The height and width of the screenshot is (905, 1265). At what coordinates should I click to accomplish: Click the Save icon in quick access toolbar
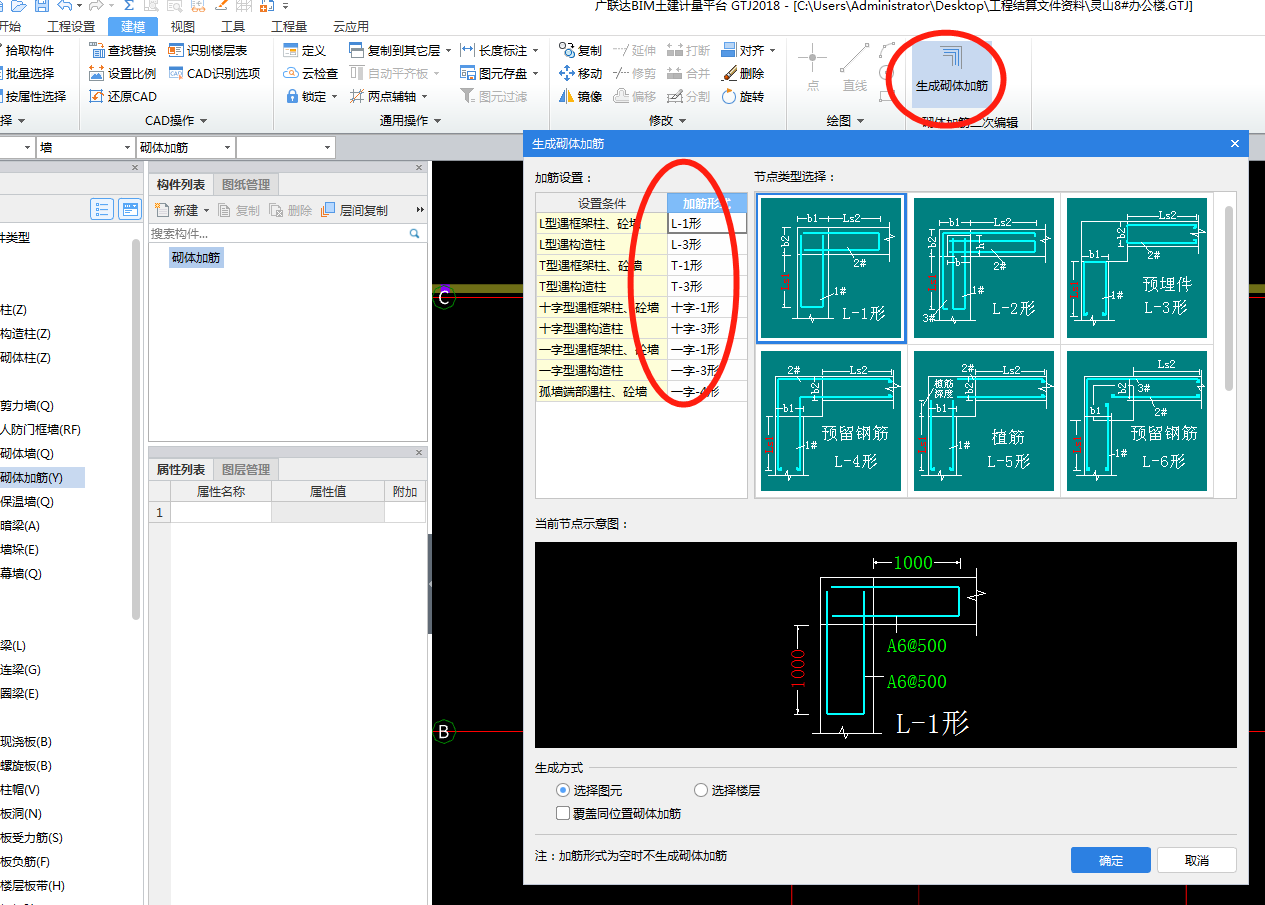coord(41,6)
